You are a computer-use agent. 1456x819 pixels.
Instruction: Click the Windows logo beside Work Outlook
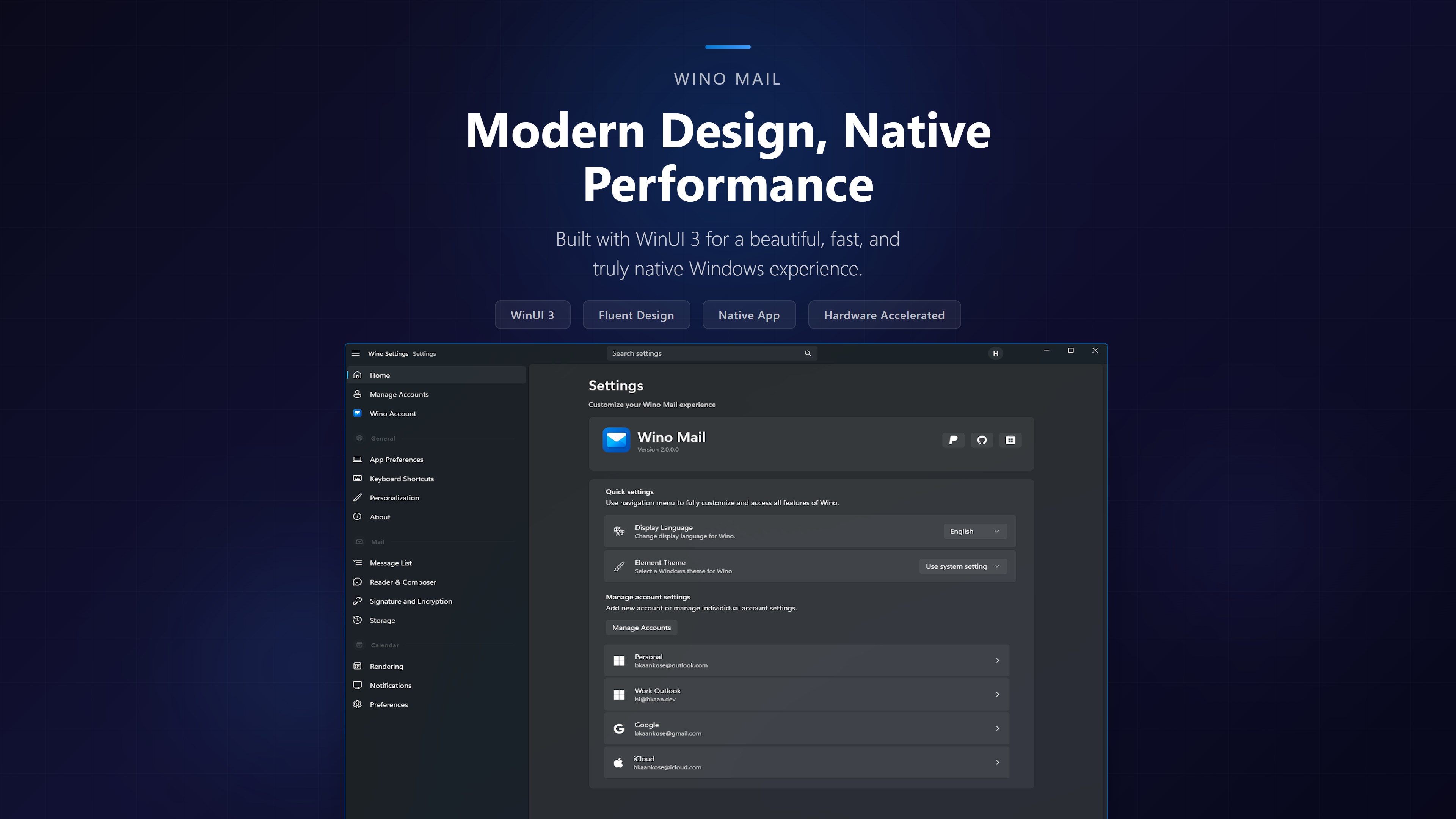click(619, 695)
